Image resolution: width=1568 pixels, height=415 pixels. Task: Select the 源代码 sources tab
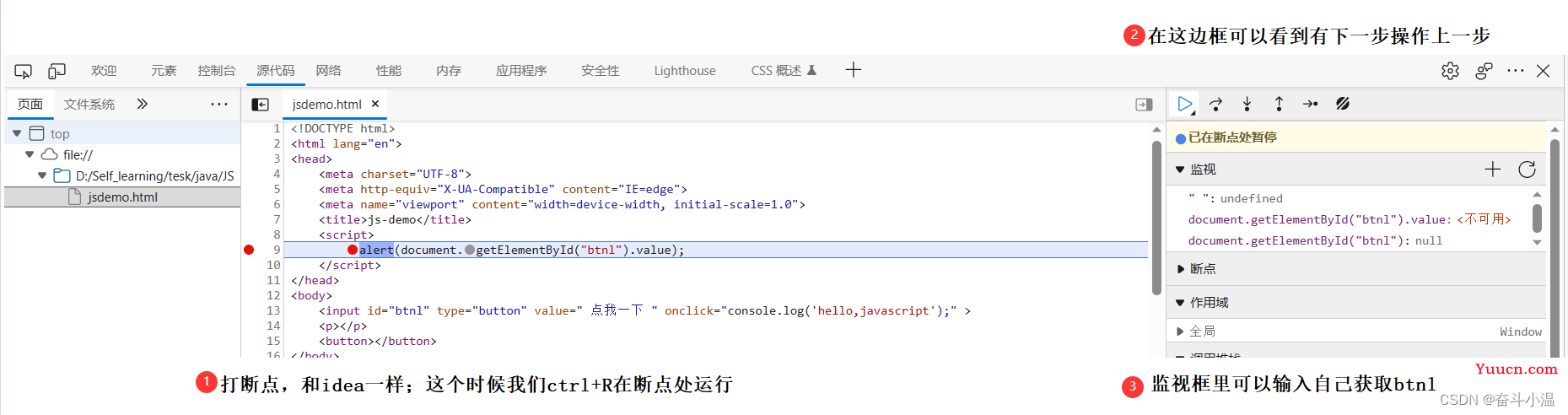tap(276, 71)
